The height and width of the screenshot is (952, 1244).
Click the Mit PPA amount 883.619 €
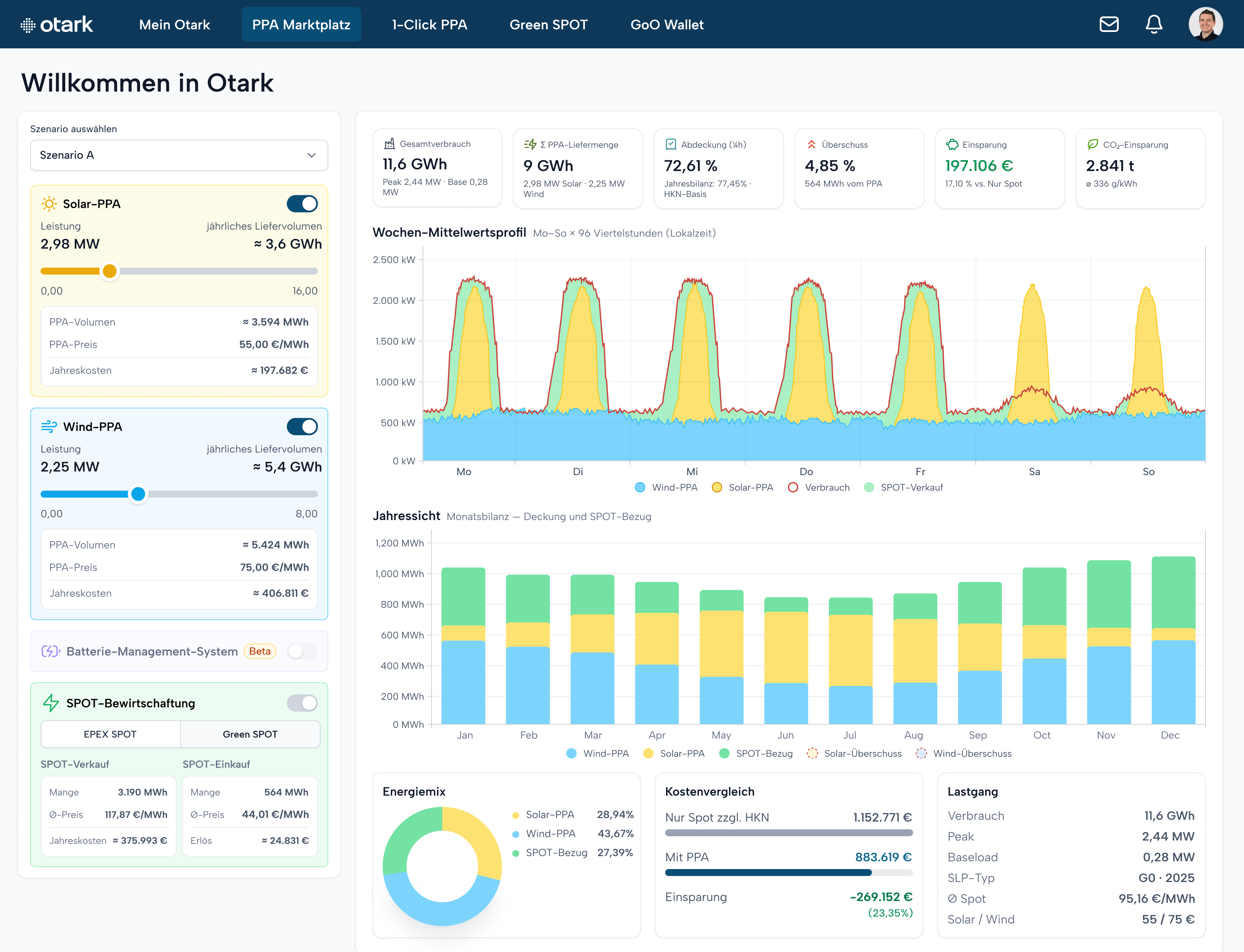pos(883,857)
